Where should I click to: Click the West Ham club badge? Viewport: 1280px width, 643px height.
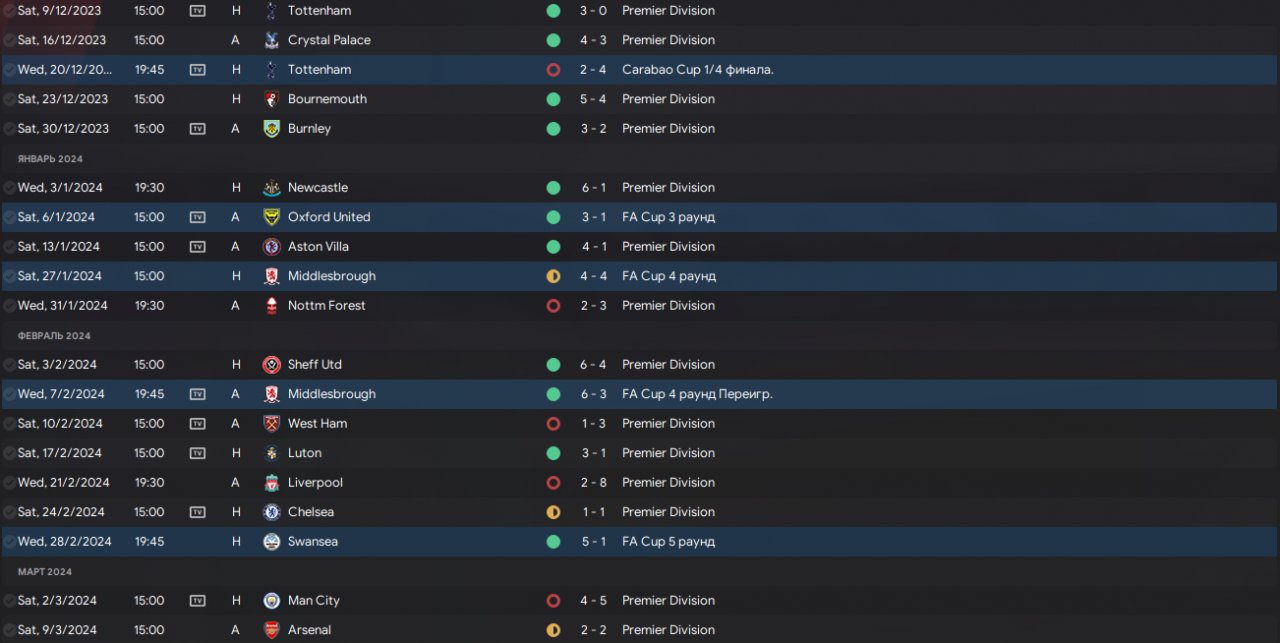click(x=271, y=423)
